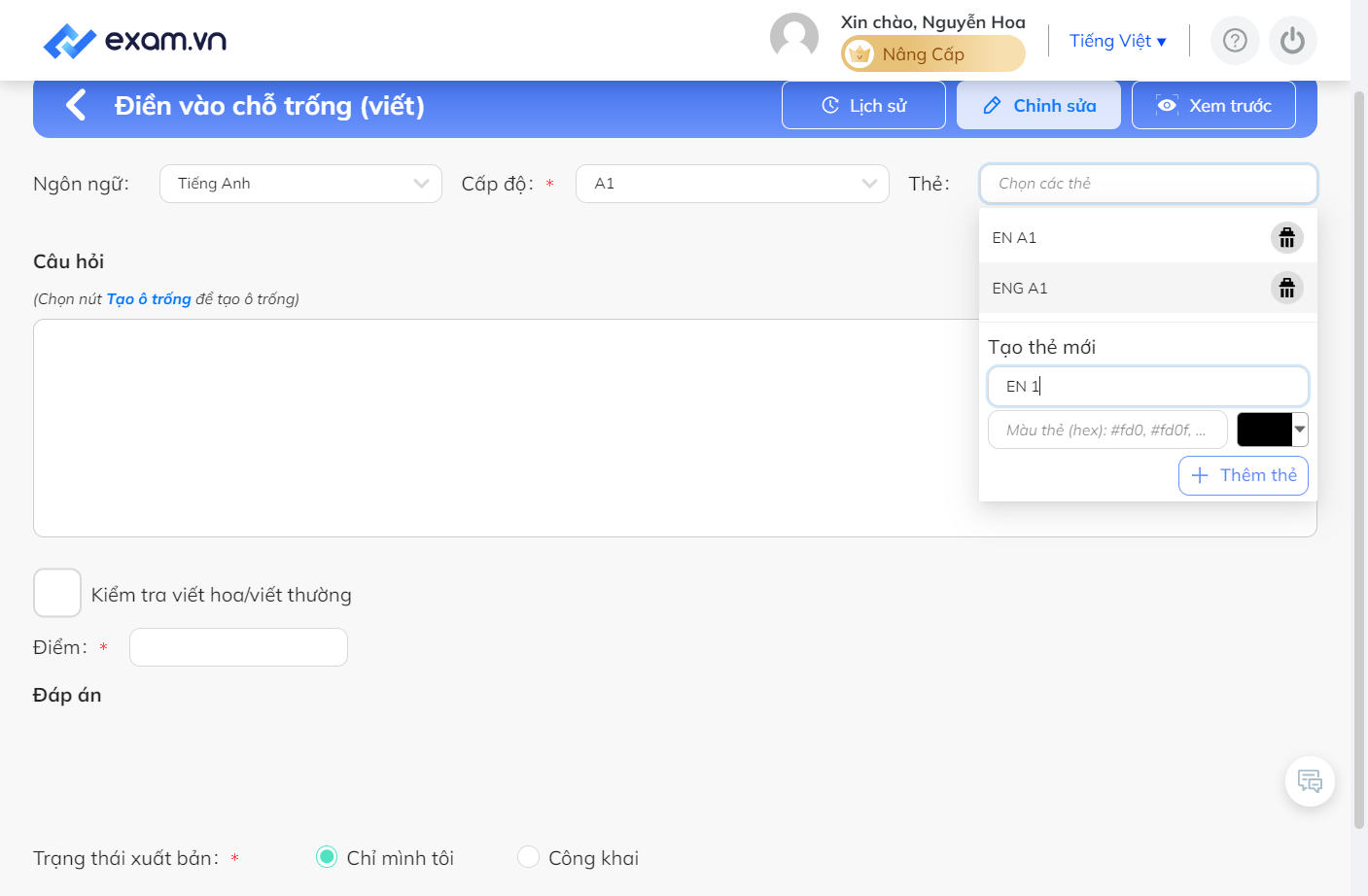Image resolution: width=1368 pixels, height=896 pixels.
Task: Open the Tiếng Việt language dropdown
Action: (1117, 41)
